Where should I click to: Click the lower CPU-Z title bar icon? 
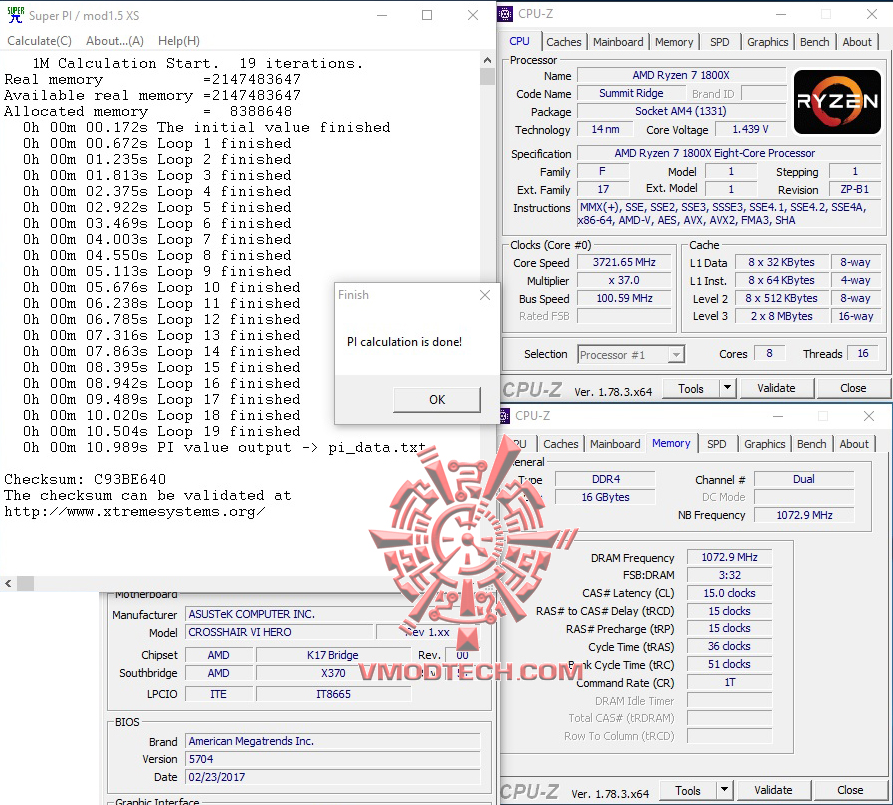point(503,415)
